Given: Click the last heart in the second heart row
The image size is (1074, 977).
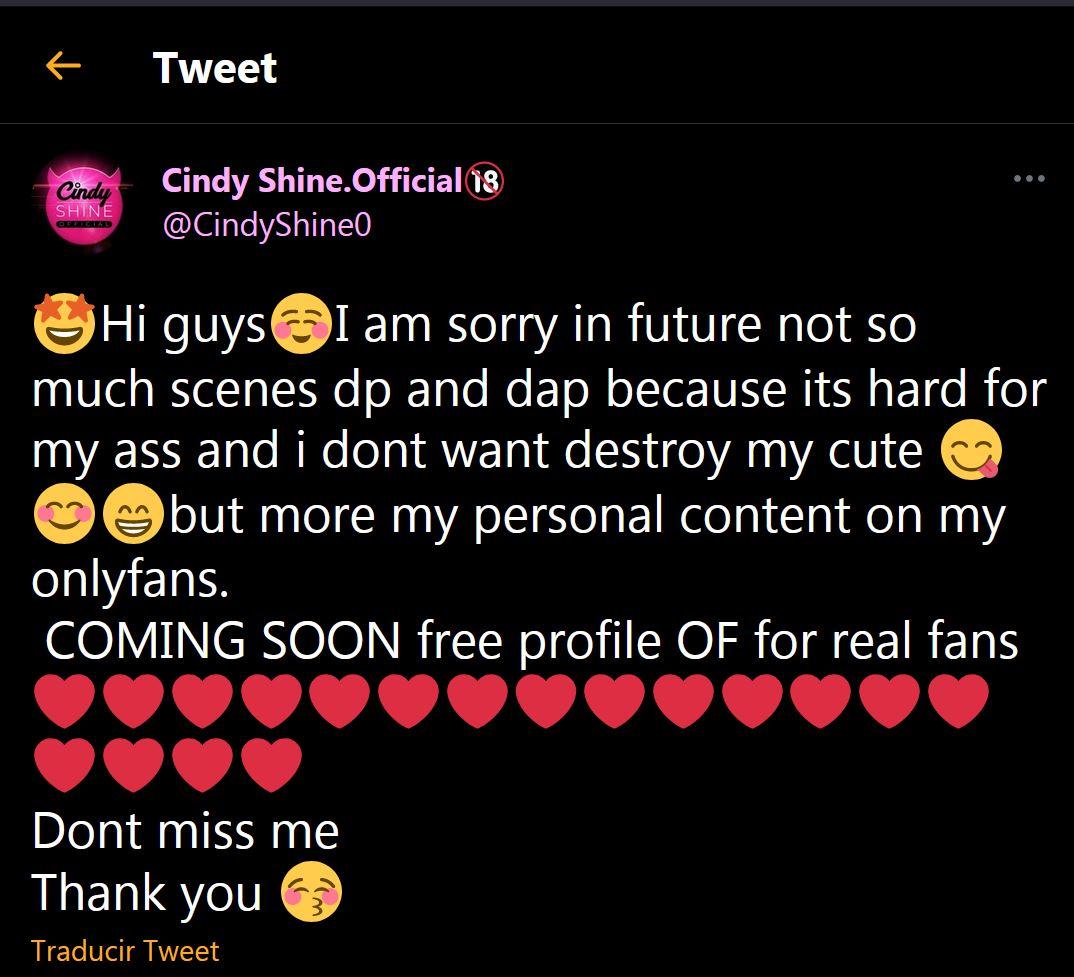Looking at the screenshot, I should pyautogui.click(x=271, y=765).
